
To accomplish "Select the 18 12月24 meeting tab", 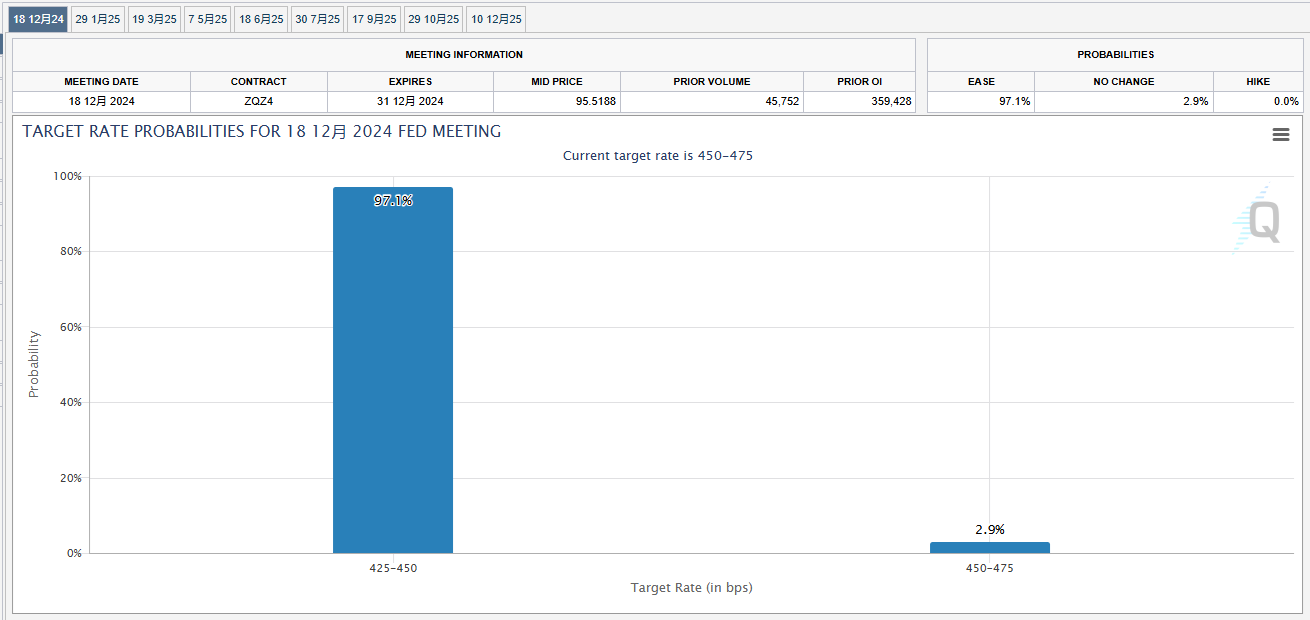I will (x=39, y=19).
